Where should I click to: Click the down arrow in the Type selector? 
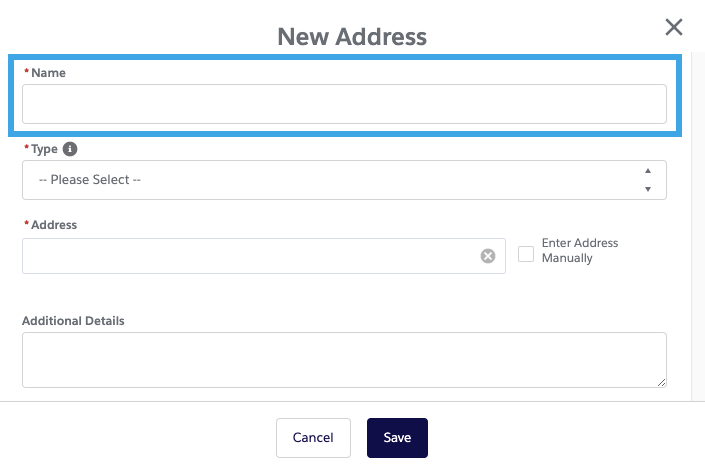pyautogui.click(x=648, y=189)
